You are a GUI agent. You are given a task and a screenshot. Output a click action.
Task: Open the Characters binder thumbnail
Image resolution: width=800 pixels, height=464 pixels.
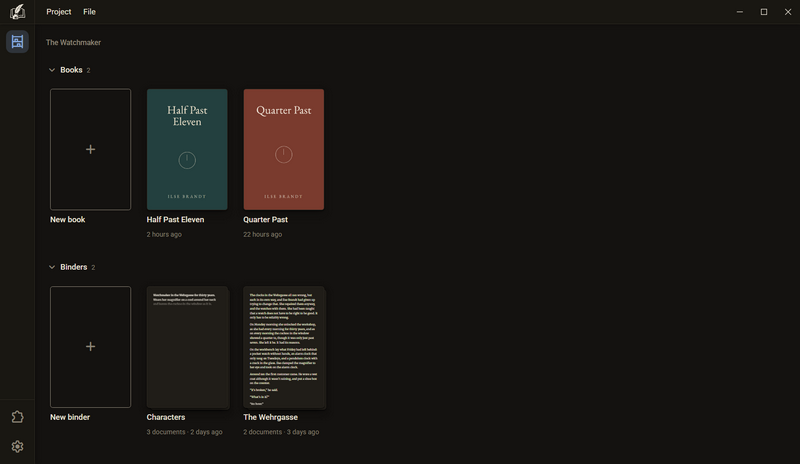187,347
